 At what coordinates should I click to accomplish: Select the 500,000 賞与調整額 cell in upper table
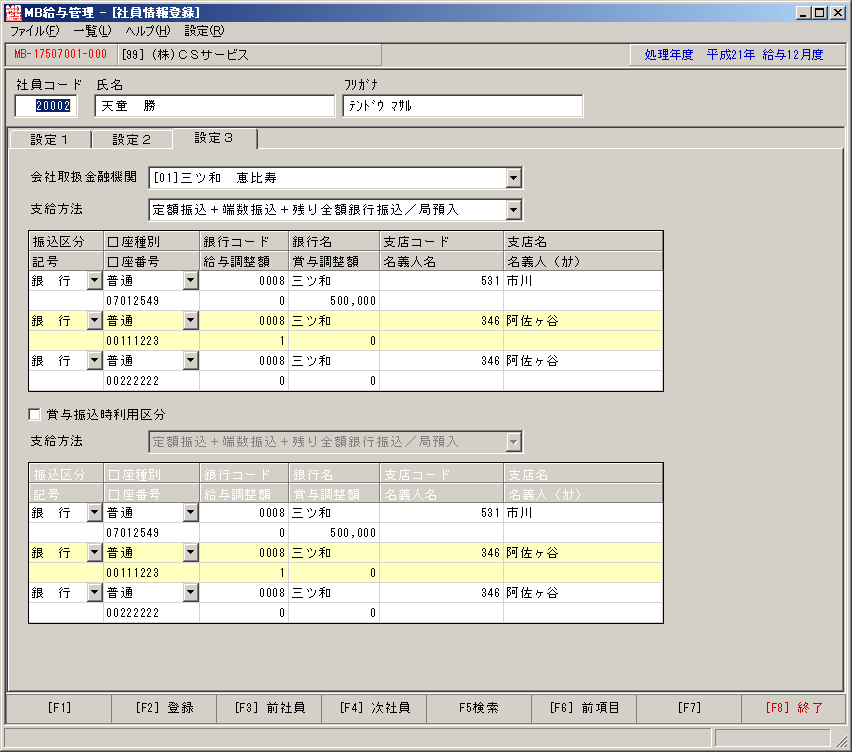click(334, 301)
